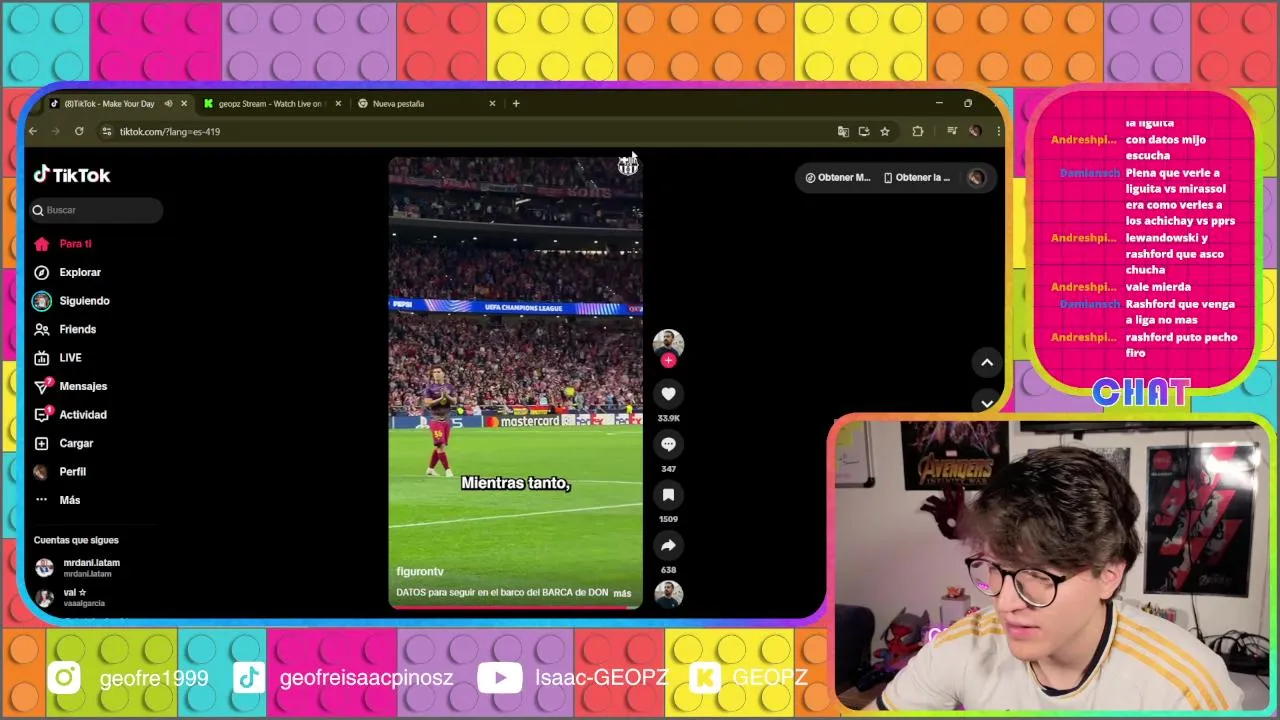The image size is (1280, 720).
Task: Go to next video with down arrow
Action: click(x=987, y=403)
